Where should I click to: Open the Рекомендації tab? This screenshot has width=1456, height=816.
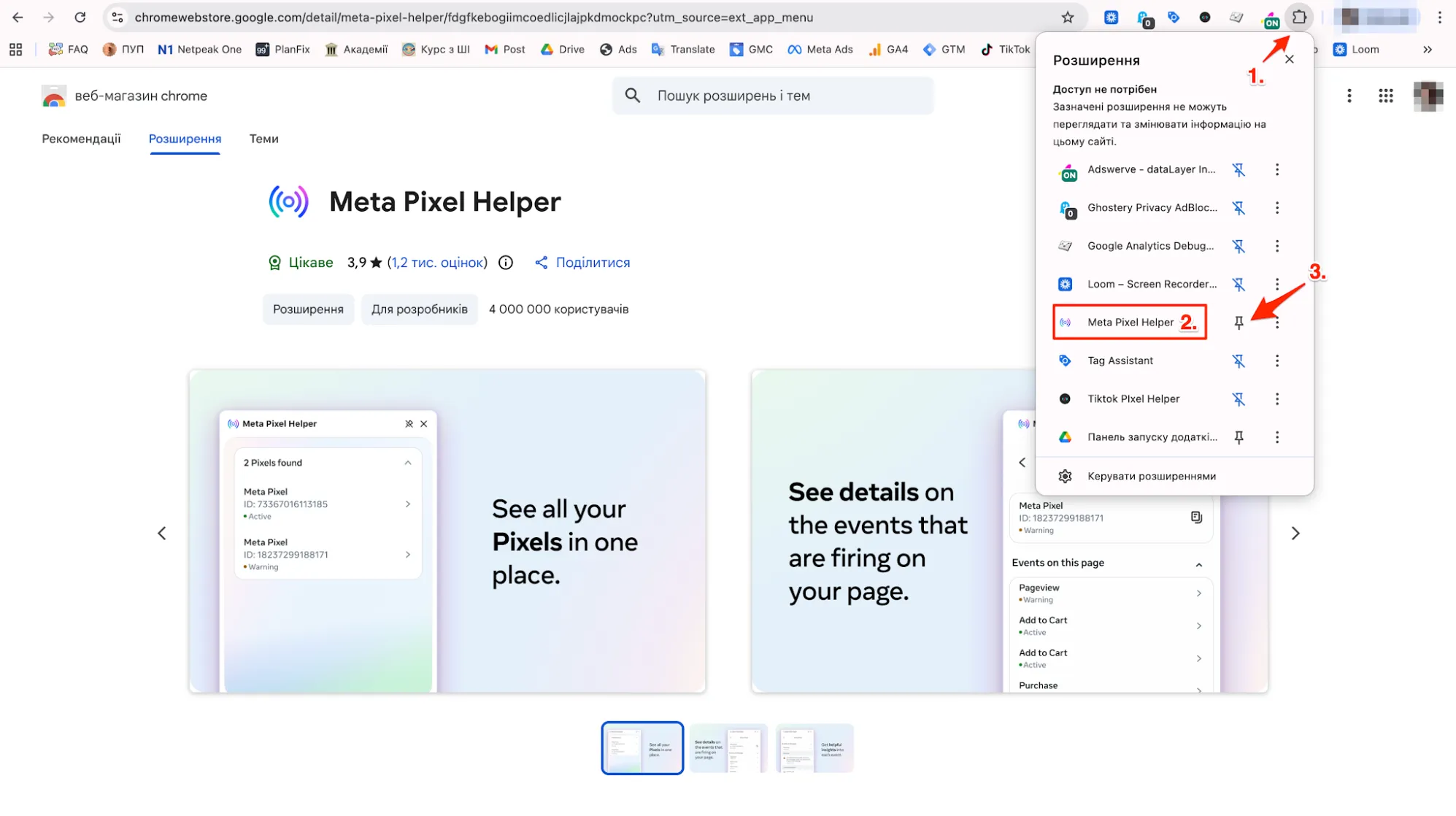tap(81, 139)
